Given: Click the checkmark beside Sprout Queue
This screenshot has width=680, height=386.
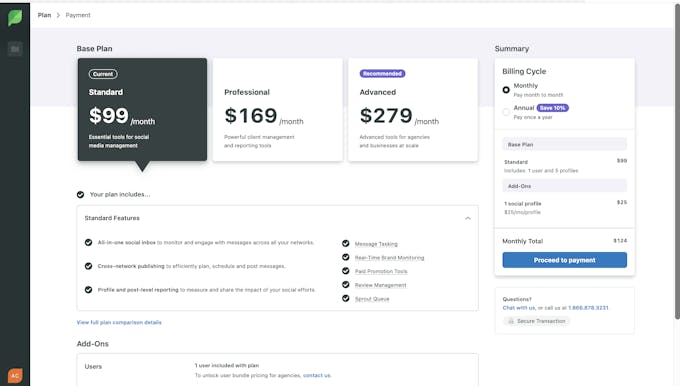Looking at the screenshot, I should click(x=346, y=298).
